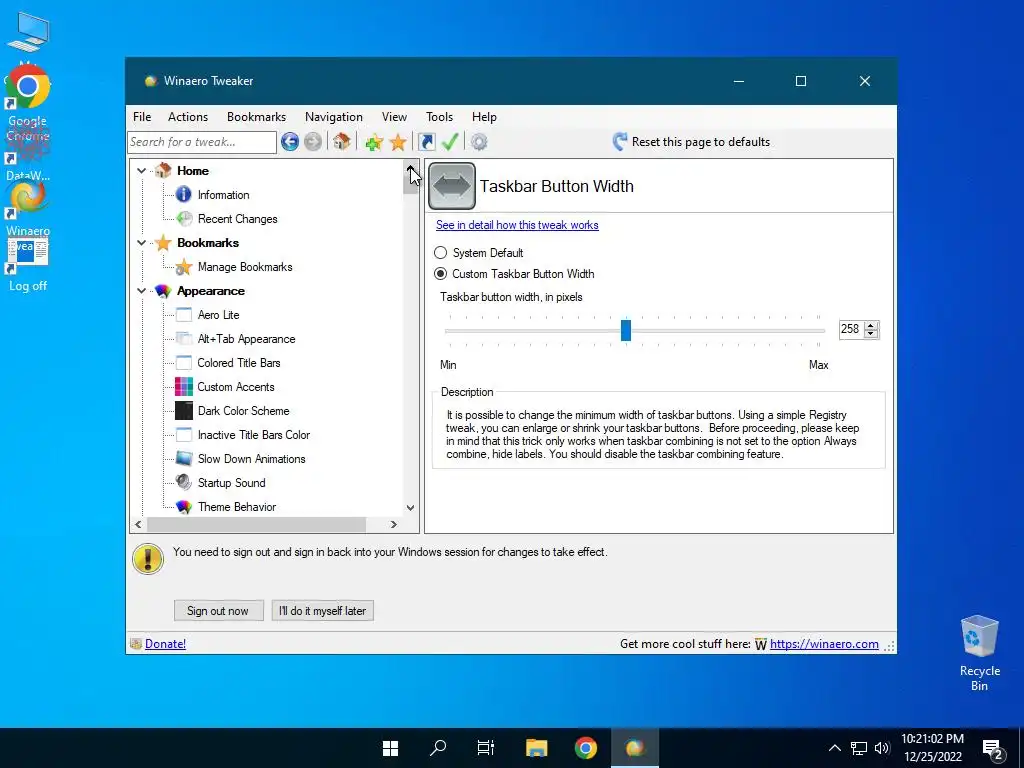1024x768 pixels.
Task: Click the Aero Lite window icon
Action: (x=184, y=315)
